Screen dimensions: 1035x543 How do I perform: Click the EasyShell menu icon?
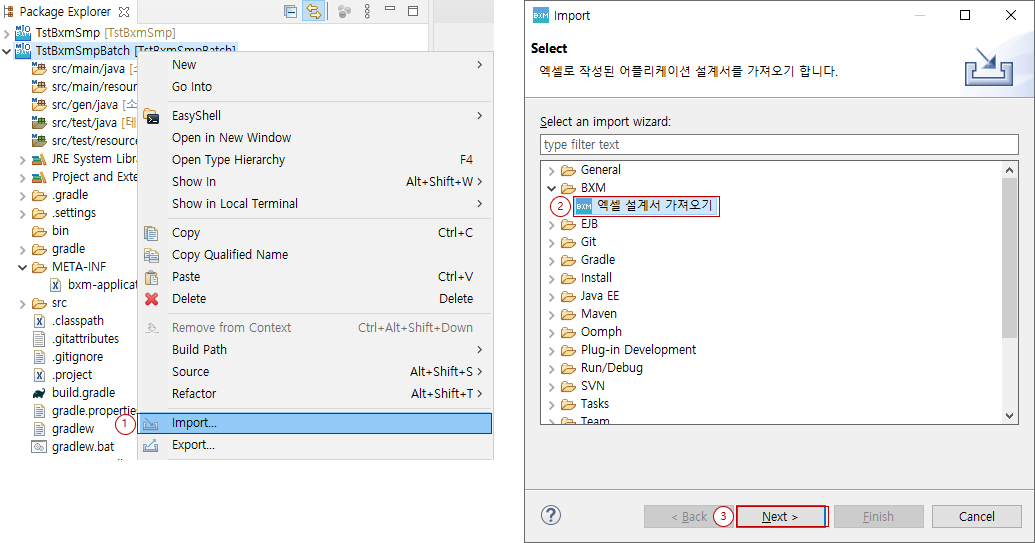point(152,116)
